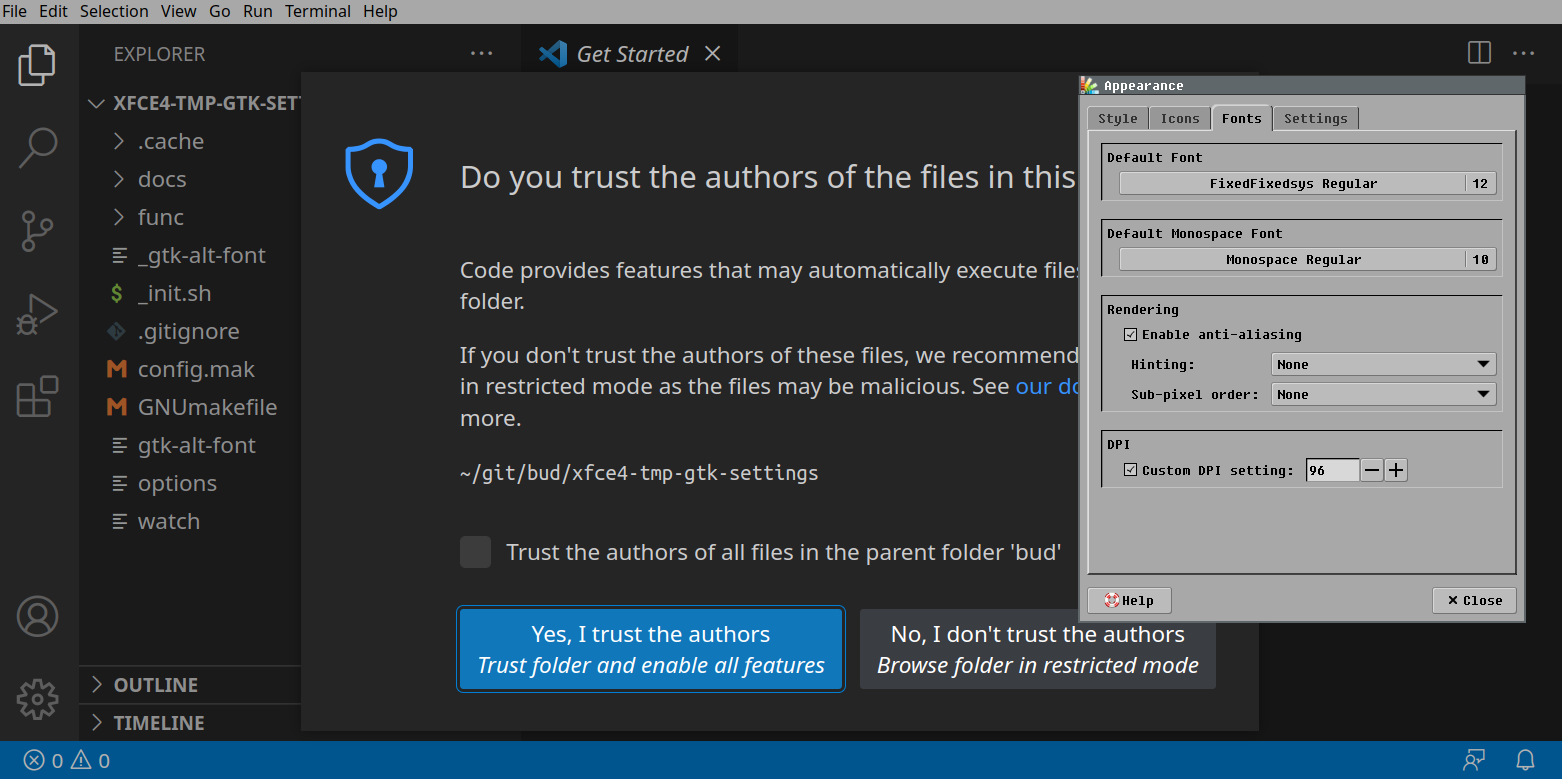
Task: Open the Accounts icon in activity bar
Action: pos(37,617)
